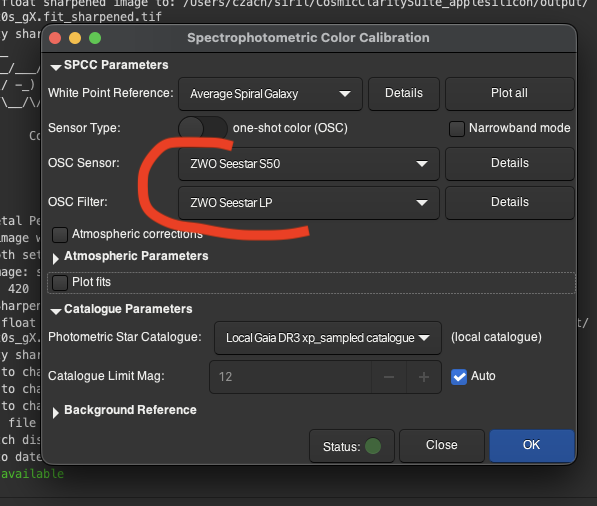Click Details for the OSC Filter

pyautogui.click(x=510, y=203)
